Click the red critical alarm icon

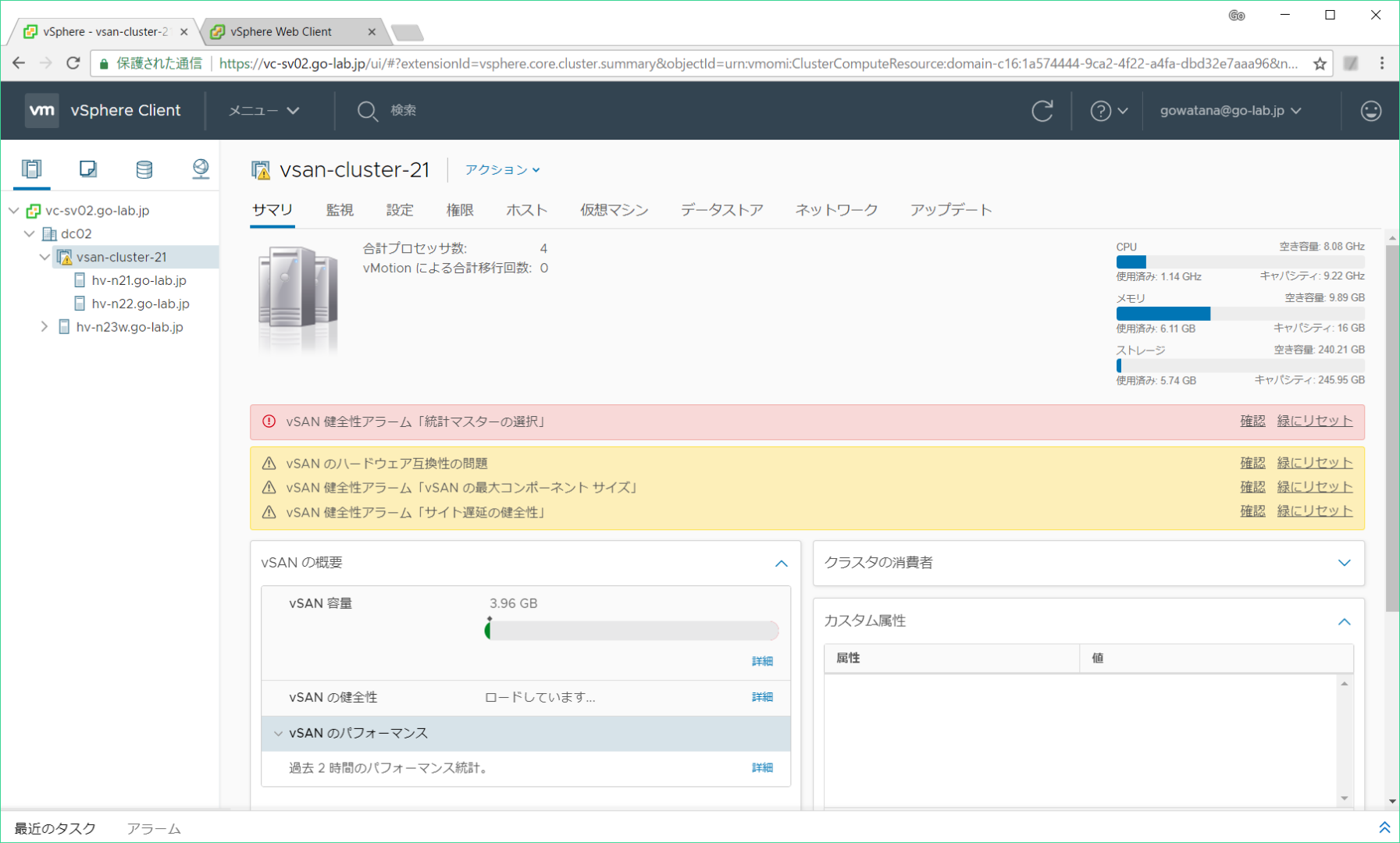[x=269, y=421]
